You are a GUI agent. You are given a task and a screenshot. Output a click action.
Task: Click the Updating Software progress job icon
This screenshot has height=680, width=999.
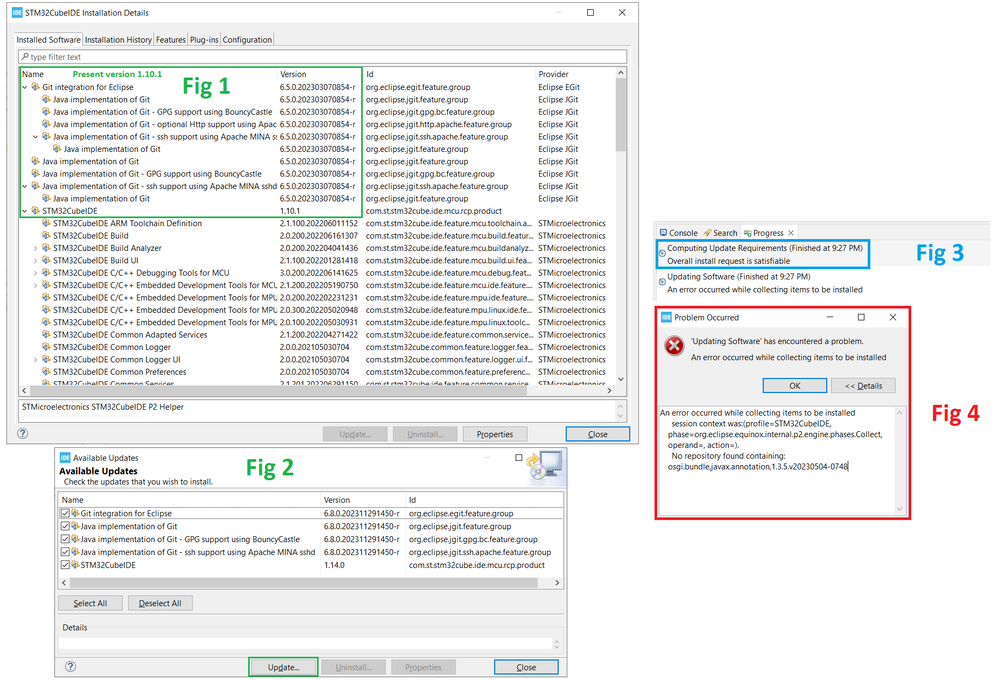point(662,281)
